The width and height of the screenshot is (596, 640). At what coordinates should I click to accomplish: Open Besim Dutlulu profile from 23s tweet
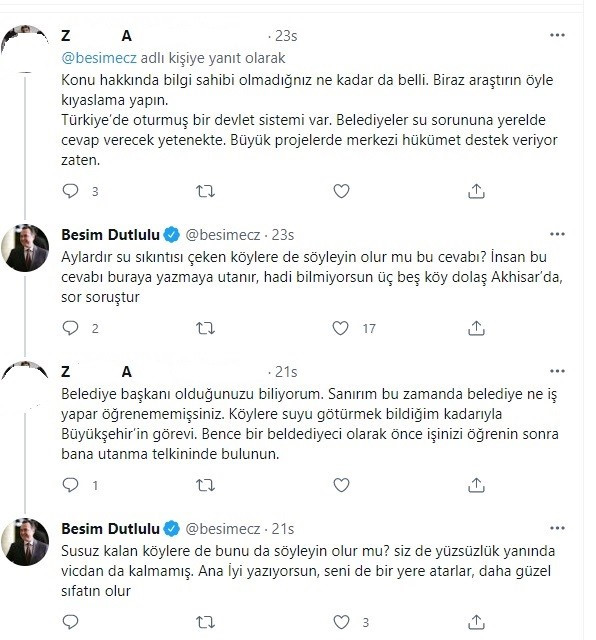click(x=110, y=235)
